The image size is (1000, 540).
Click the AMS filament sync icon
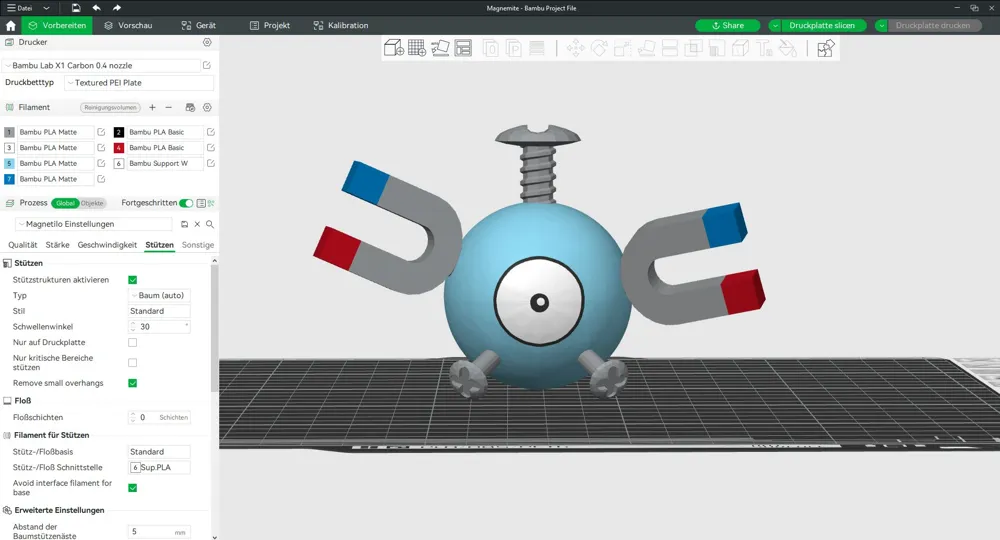(190, 107)
